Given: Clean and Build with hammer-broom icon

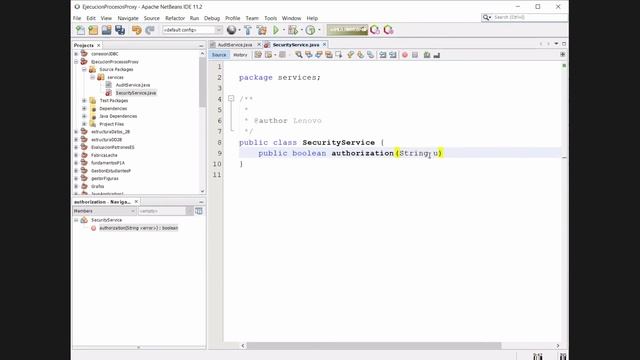Looking at the screenshot, I should 262,30.
